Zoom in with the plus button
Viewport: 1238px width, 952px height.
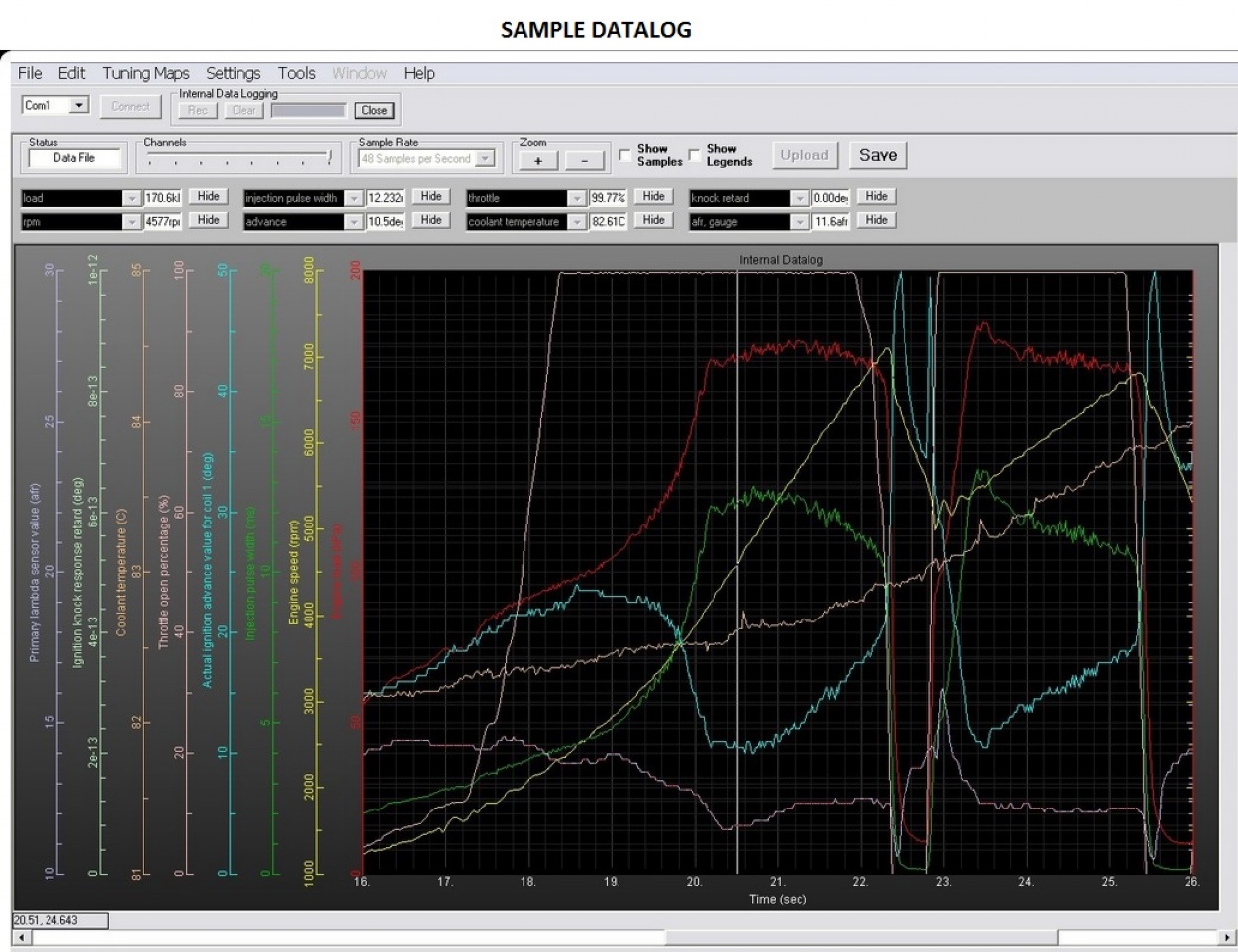pos(538,160)
